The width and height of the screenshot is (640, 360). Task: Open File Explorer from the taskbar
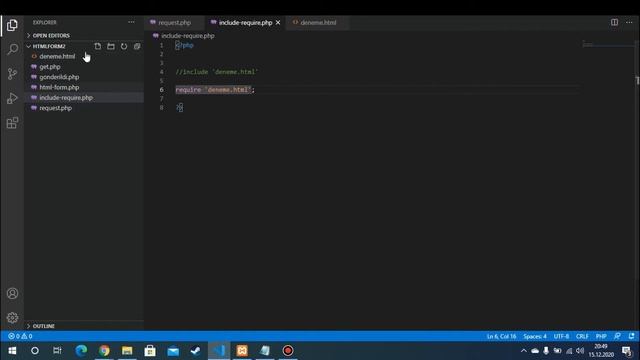[127, 351]
